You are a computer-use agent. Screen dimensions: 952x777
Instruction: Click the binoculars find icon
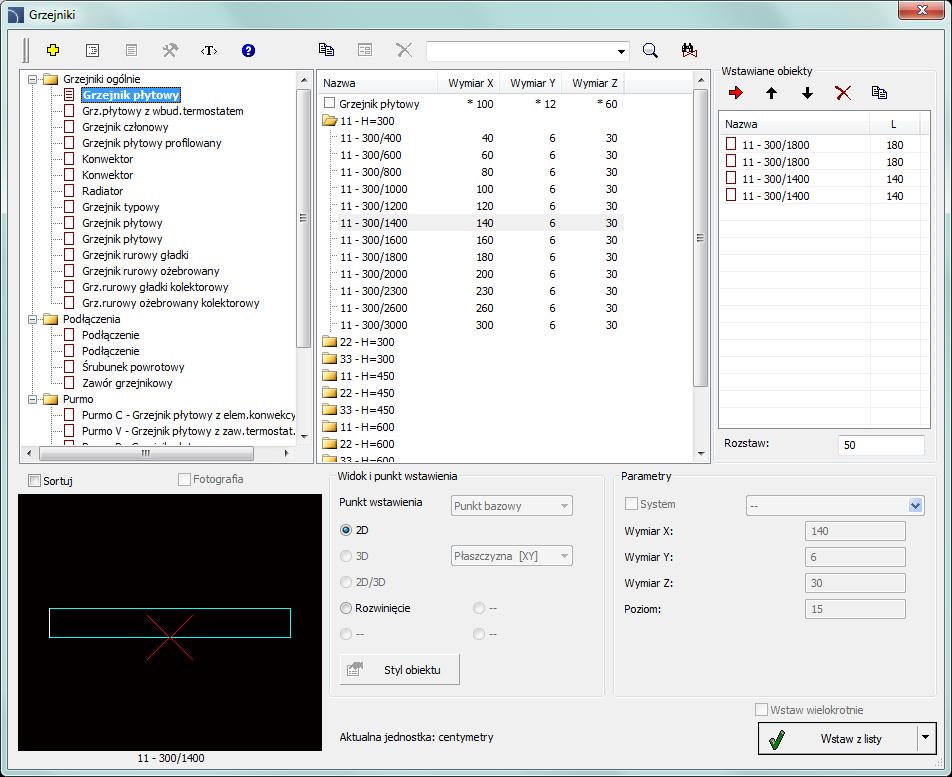point(689,50)
